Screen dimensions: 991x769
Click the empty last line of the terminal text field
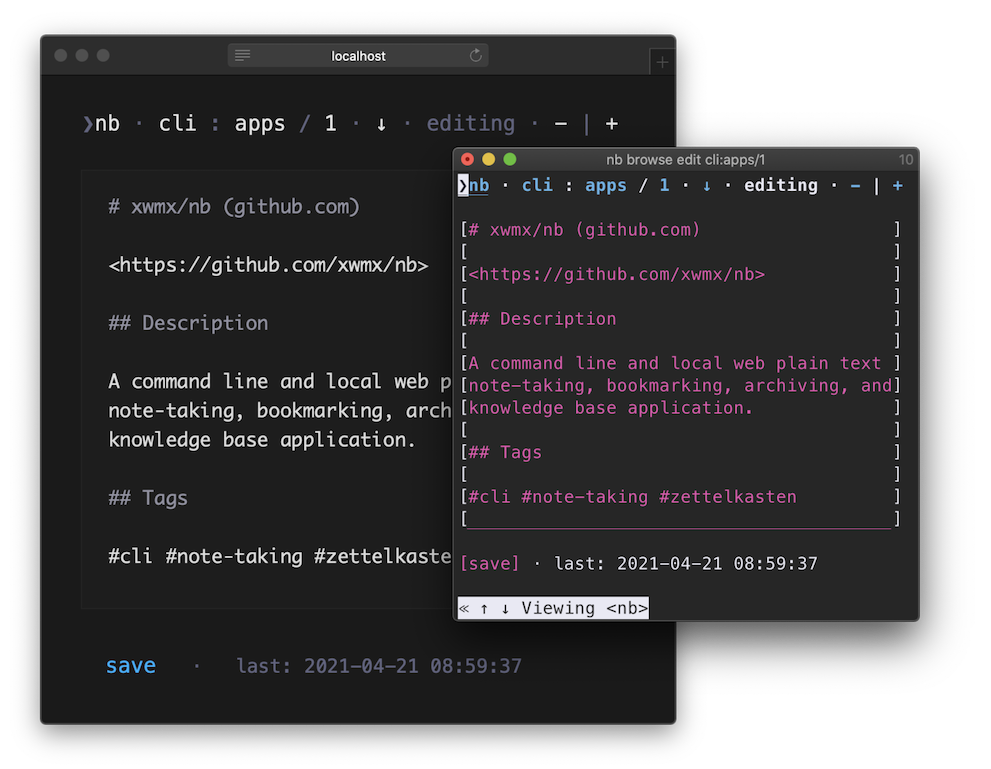point(680,519)
